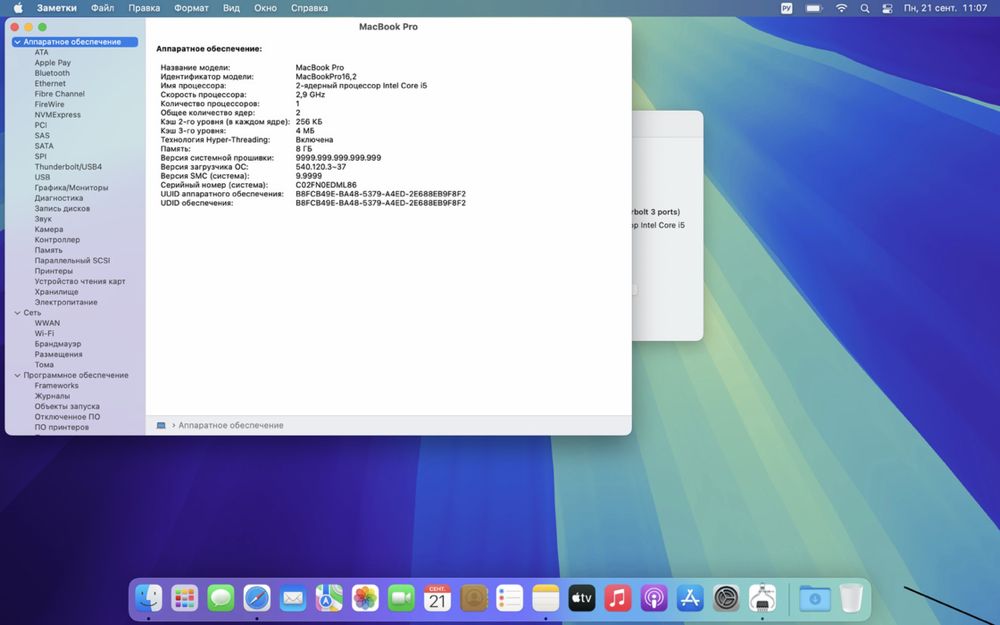
Task: Open the Заметки menu
Action: 57,8
